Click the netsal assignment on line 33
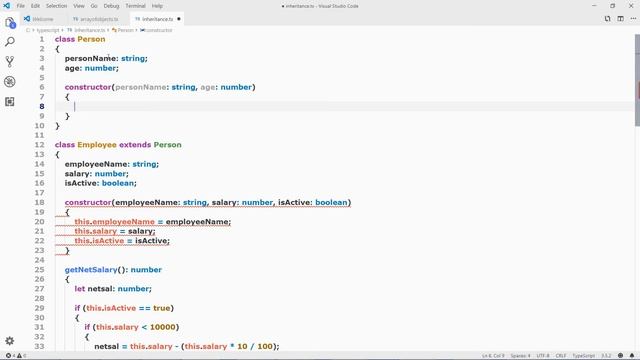This screenshot has height=360, width=640. coord(187,347)
